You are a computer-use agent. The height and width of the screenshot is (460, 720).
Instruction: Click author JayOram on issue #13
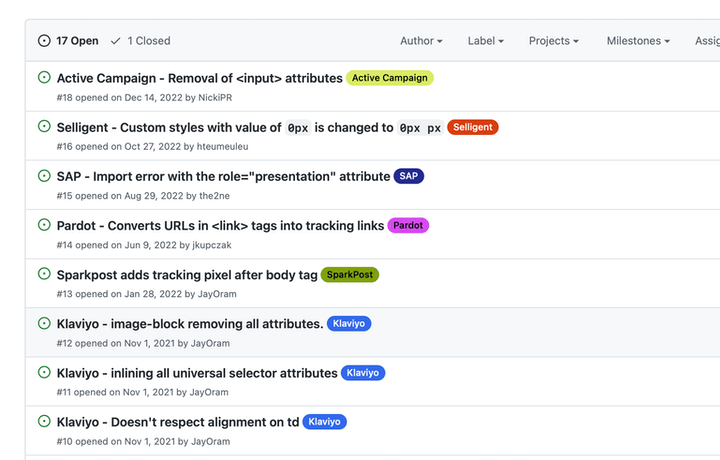(x=217, y=294)
